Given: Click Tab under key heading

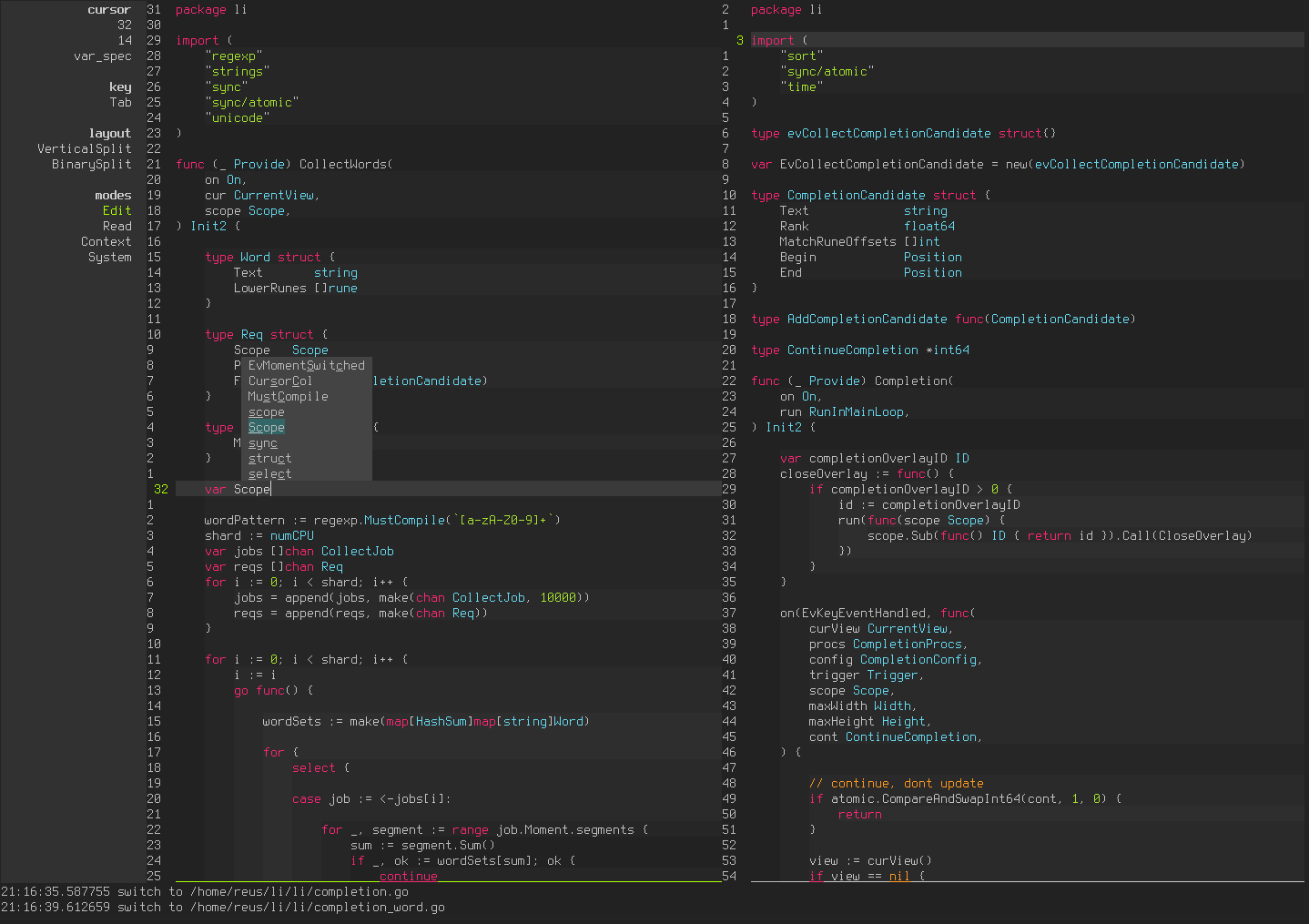Looking at the screenshot, I should tap(120, 102).
